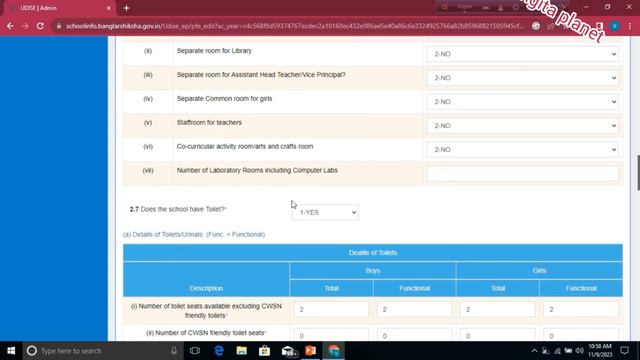Open the Chrome profile avatar
Image resolution: width=640 pixels, height=360 pixels.
point(614,26)
